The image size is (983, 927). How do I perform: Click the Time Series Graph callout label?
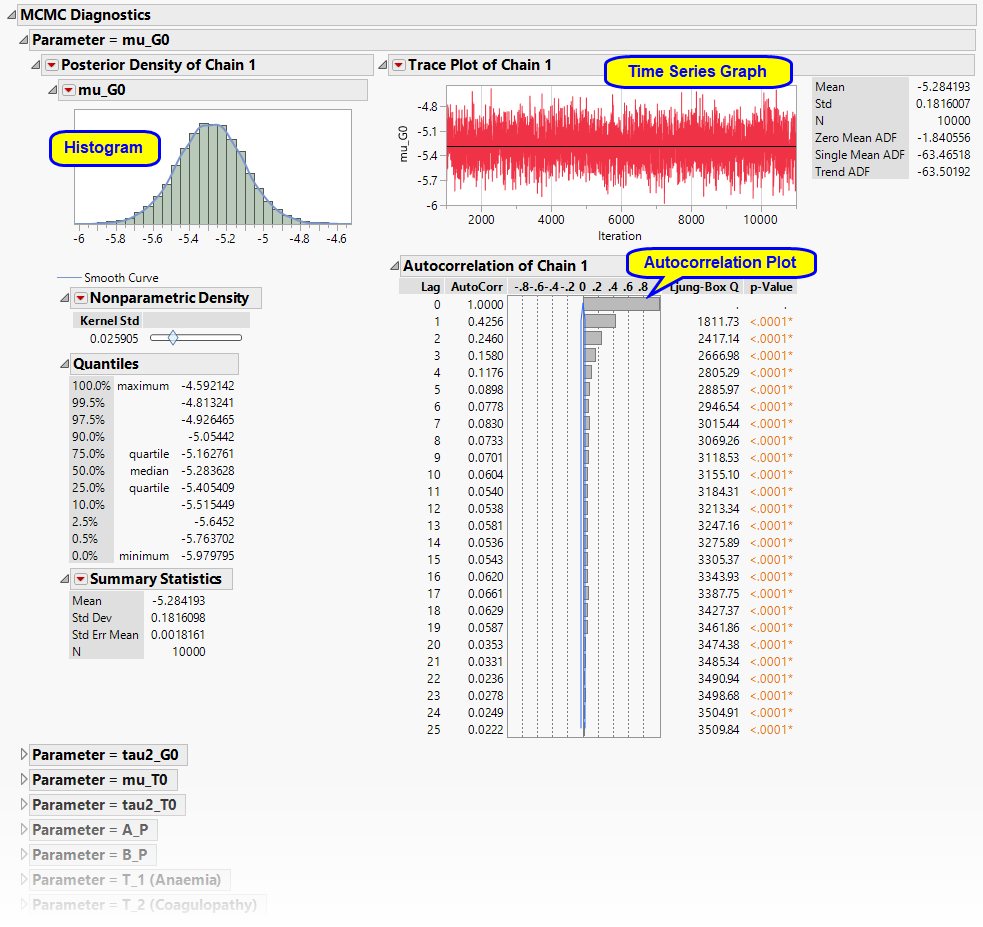[697, 72]
